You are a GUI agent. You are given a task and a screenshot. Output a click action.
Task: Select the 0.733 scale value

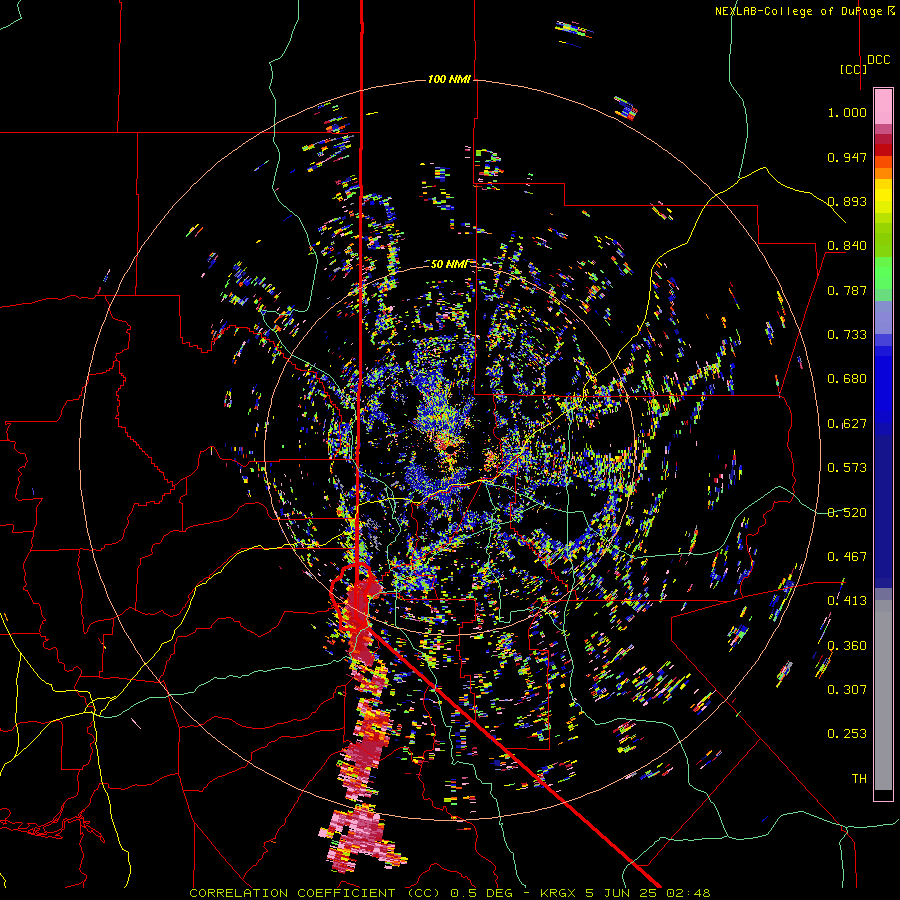[847, 335]
